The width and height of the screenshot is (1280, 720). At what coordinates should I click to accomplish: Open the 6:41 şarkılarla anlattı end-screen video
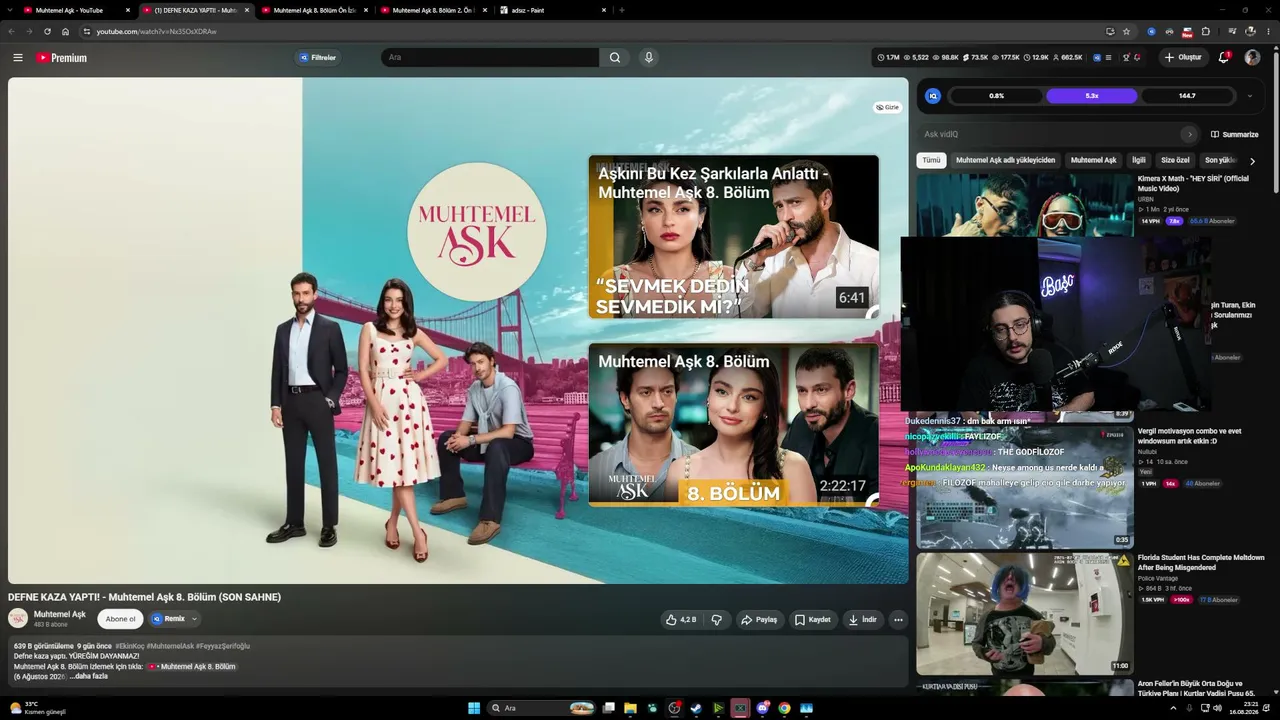[733, 237]
